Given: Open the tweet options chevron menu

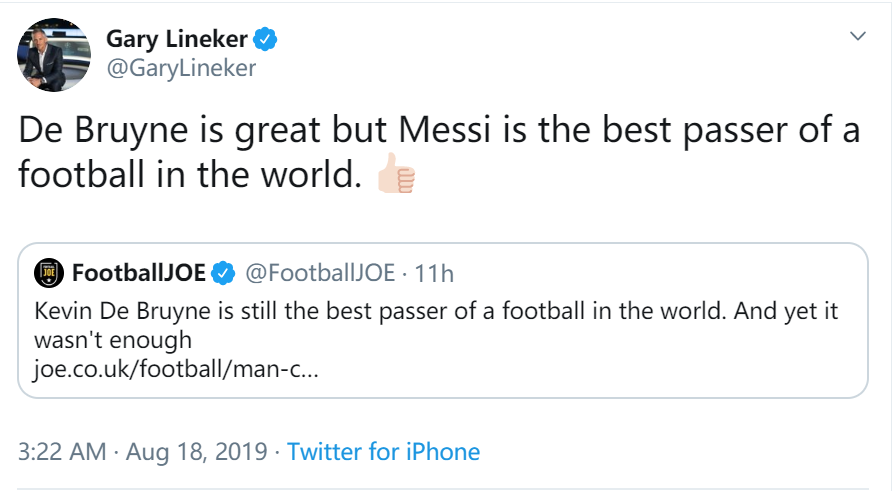Looking at the screenshot, I should [x=857, y=36].
